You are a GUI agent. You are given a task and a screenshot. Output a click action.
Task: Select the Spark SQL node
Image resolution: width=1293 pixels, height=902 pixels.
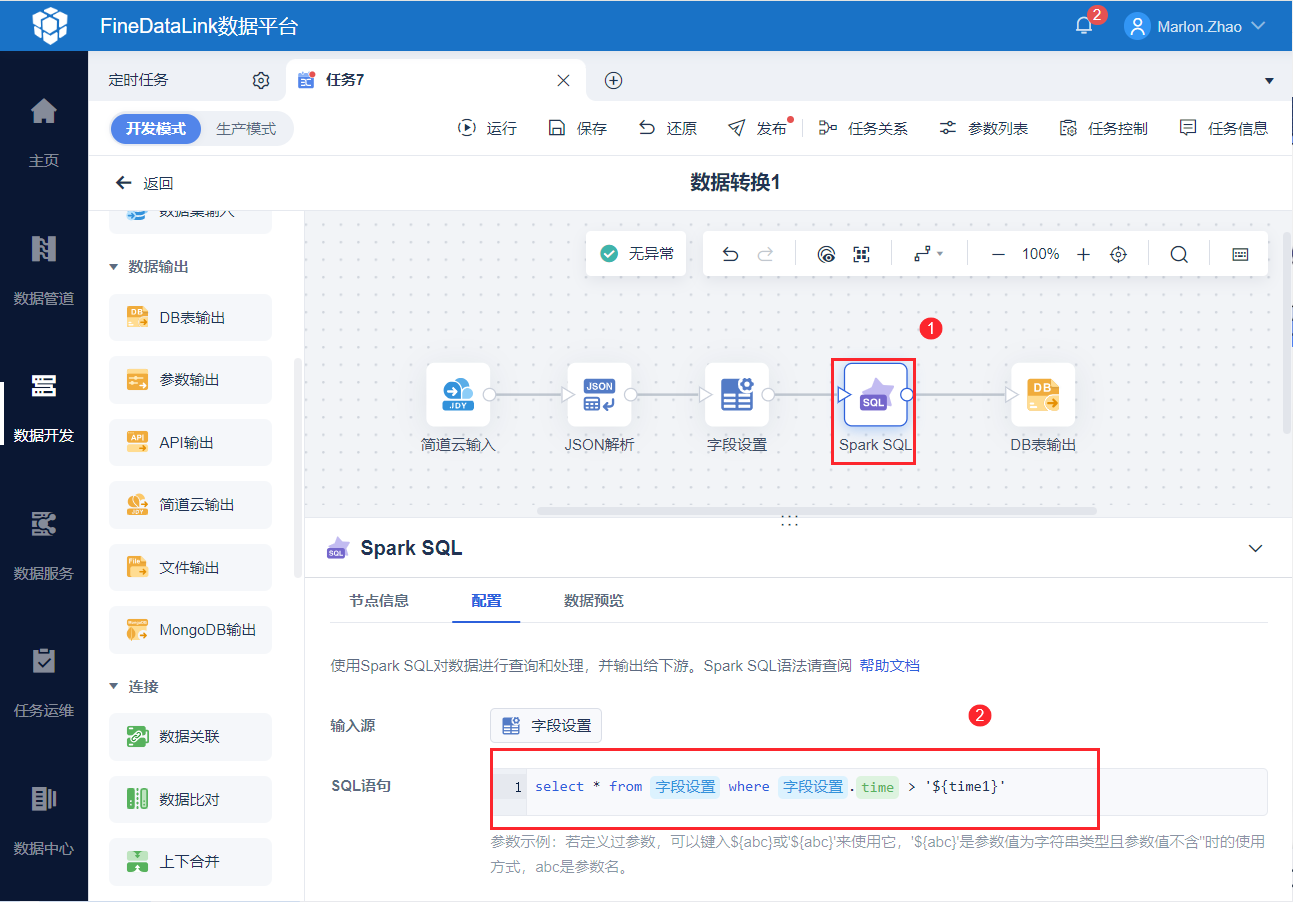click(875, 395)
